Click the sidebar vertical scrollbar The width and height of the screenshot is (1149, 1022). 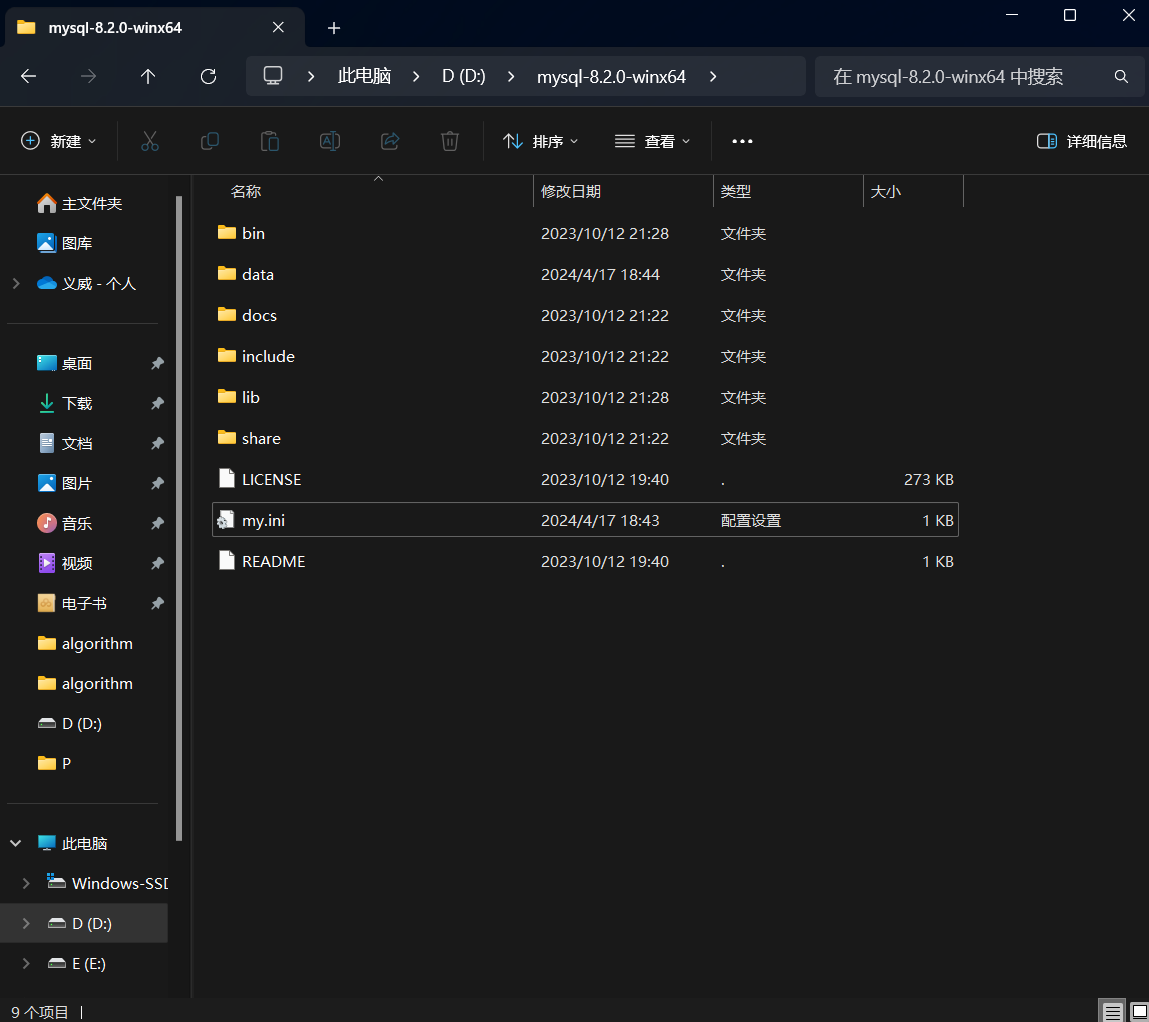click(x=179, y=519)
